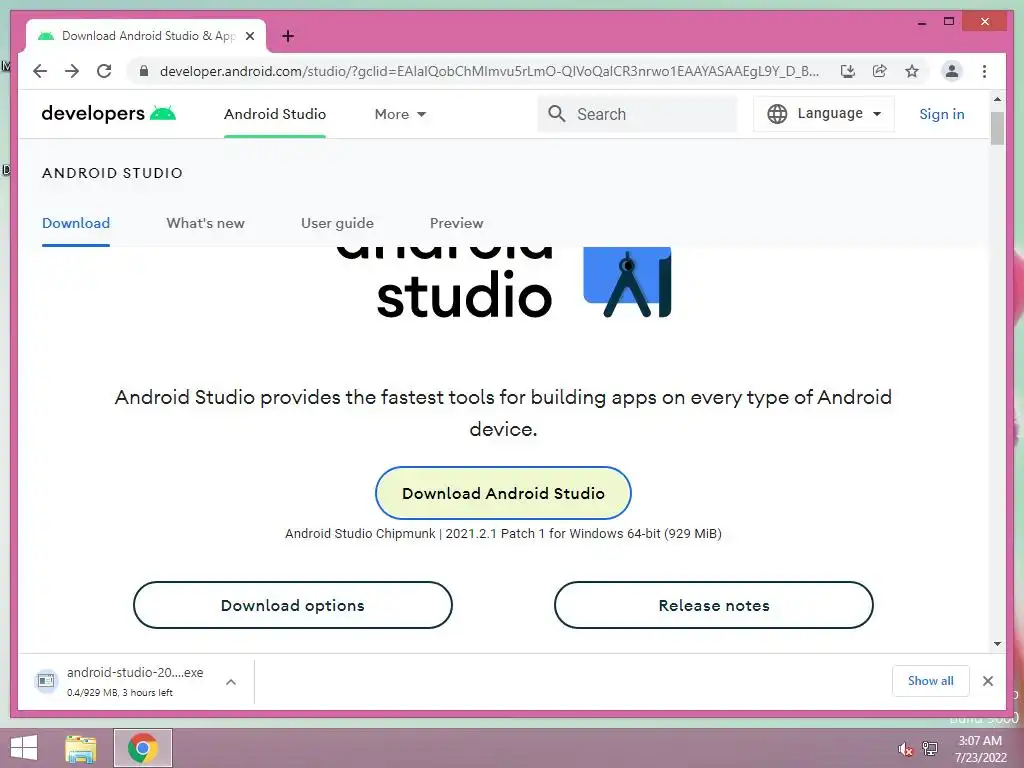Image resolution: width=1024 pixels, height=768 pixels.
Task: Click the page scrollbar up arrow
Action: tap(997, 99)
